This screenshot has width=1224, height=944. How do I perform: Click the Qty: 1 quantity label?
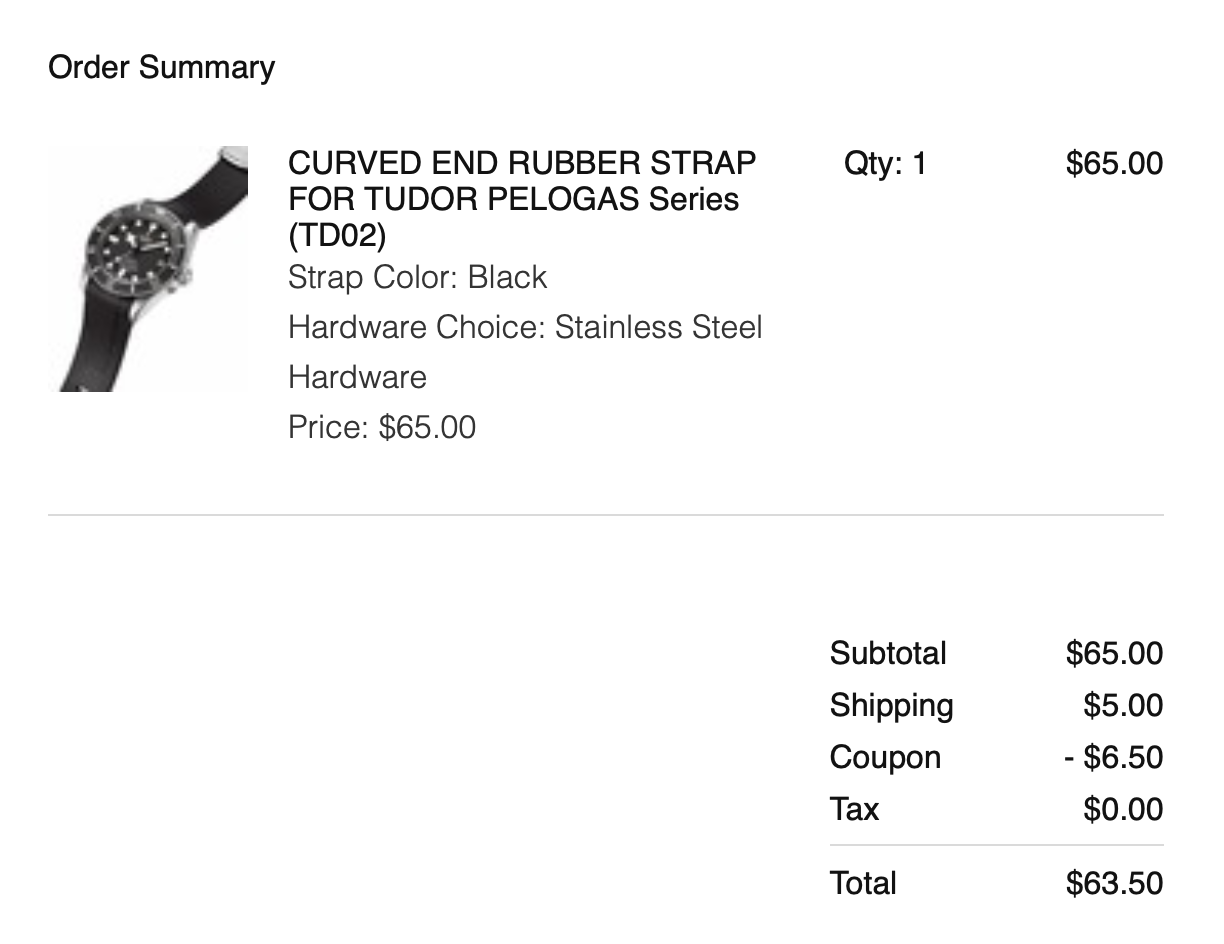coord(885,163)
